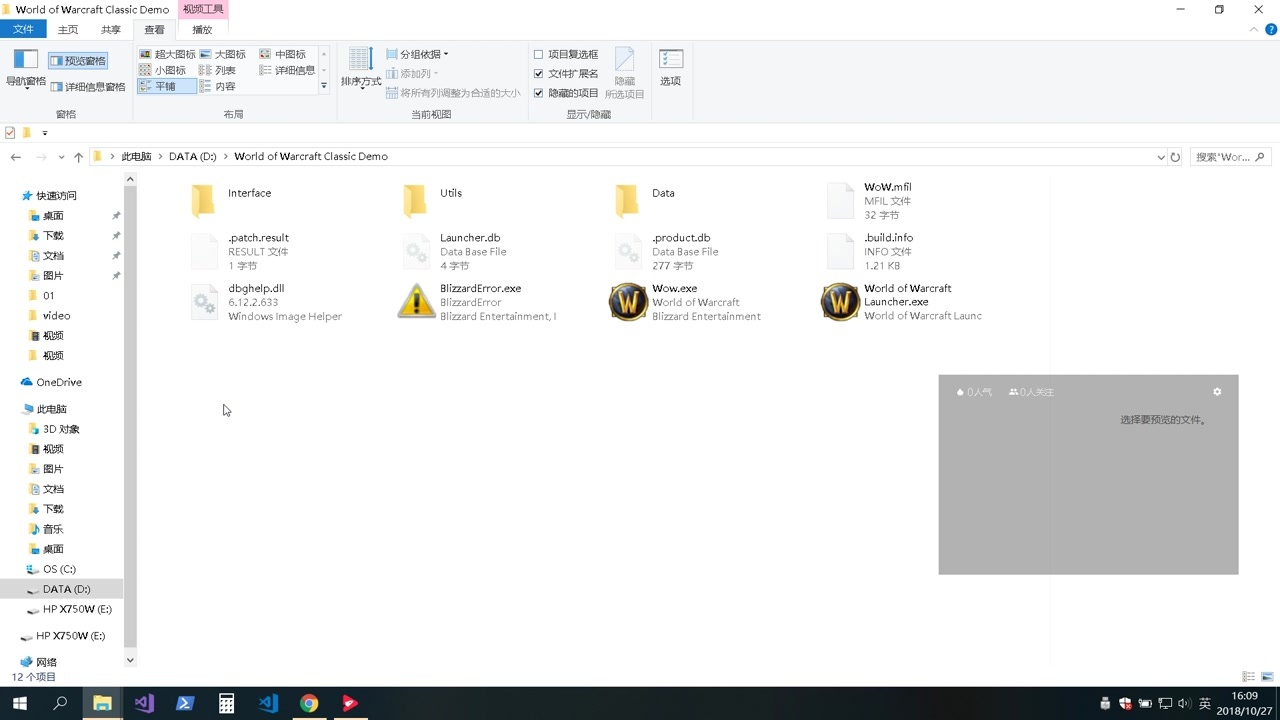
Task: Click 此电脑 in the address bar
Action: pos(136,157)
